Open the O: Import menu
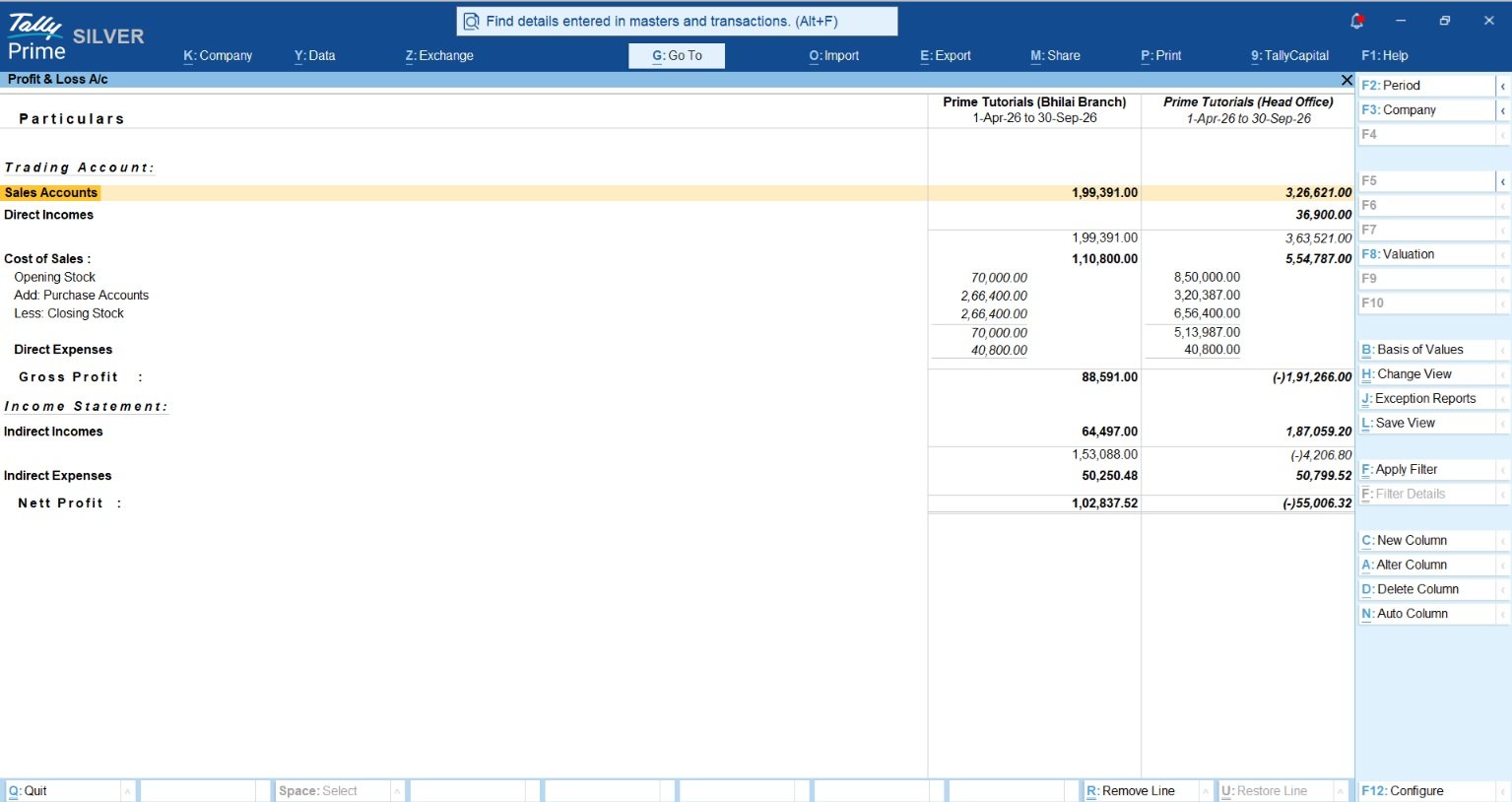This screenshot has height=802, width=1512. point(834,56)
